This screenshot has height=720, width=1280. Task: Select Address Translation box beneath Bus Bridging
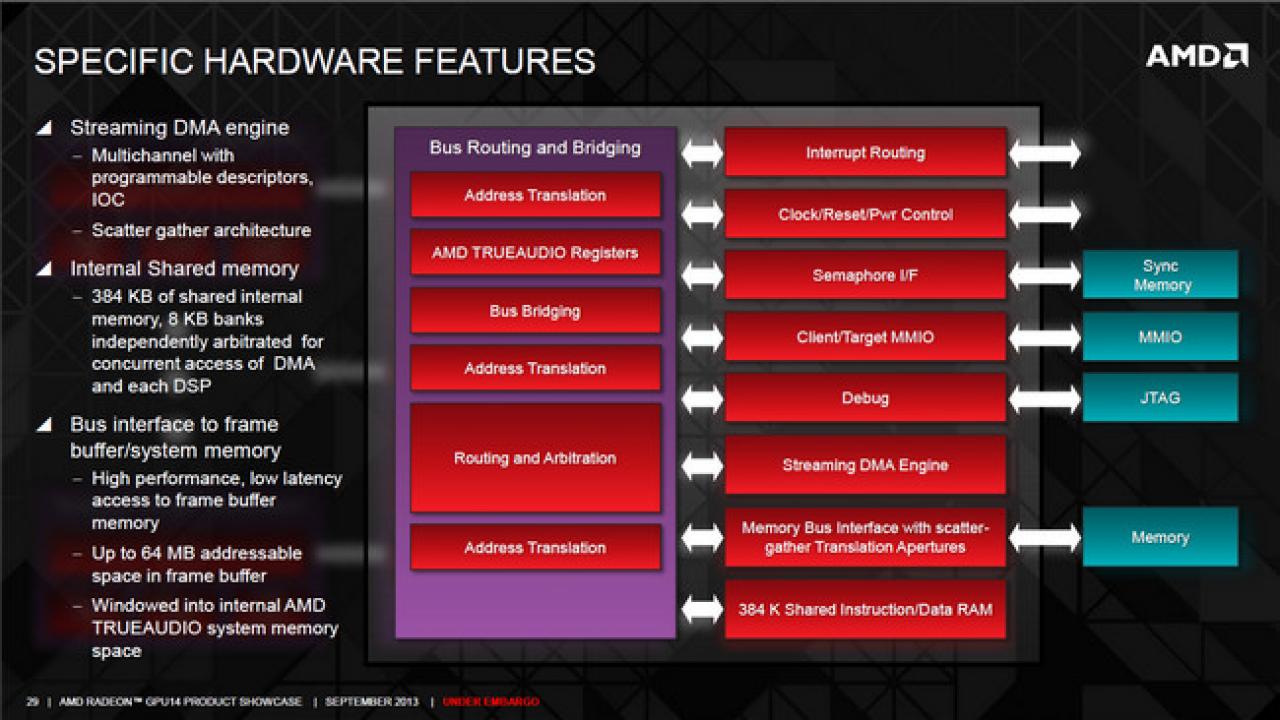535,368
